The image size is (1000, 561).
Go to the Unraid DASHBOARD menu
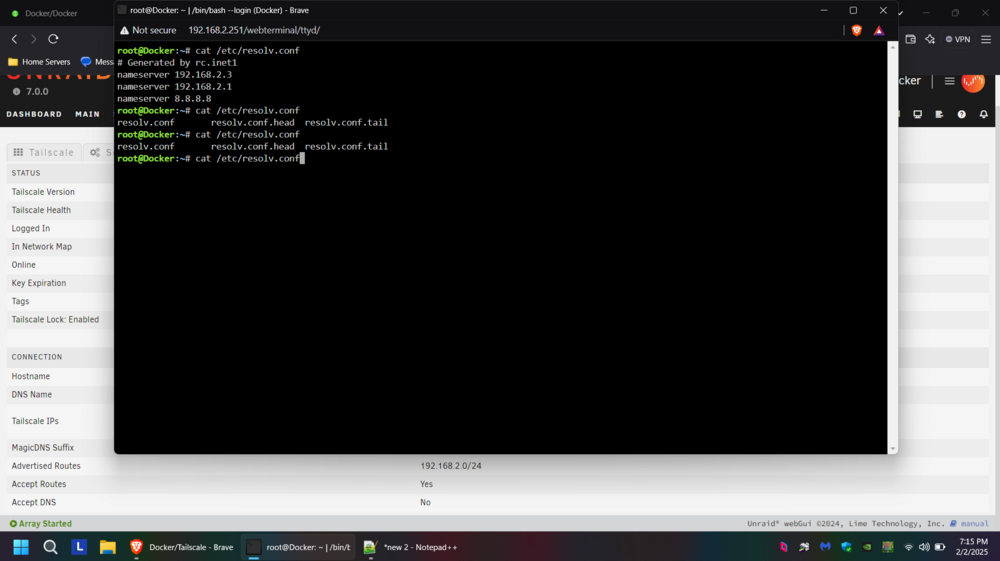click(34, 114)
